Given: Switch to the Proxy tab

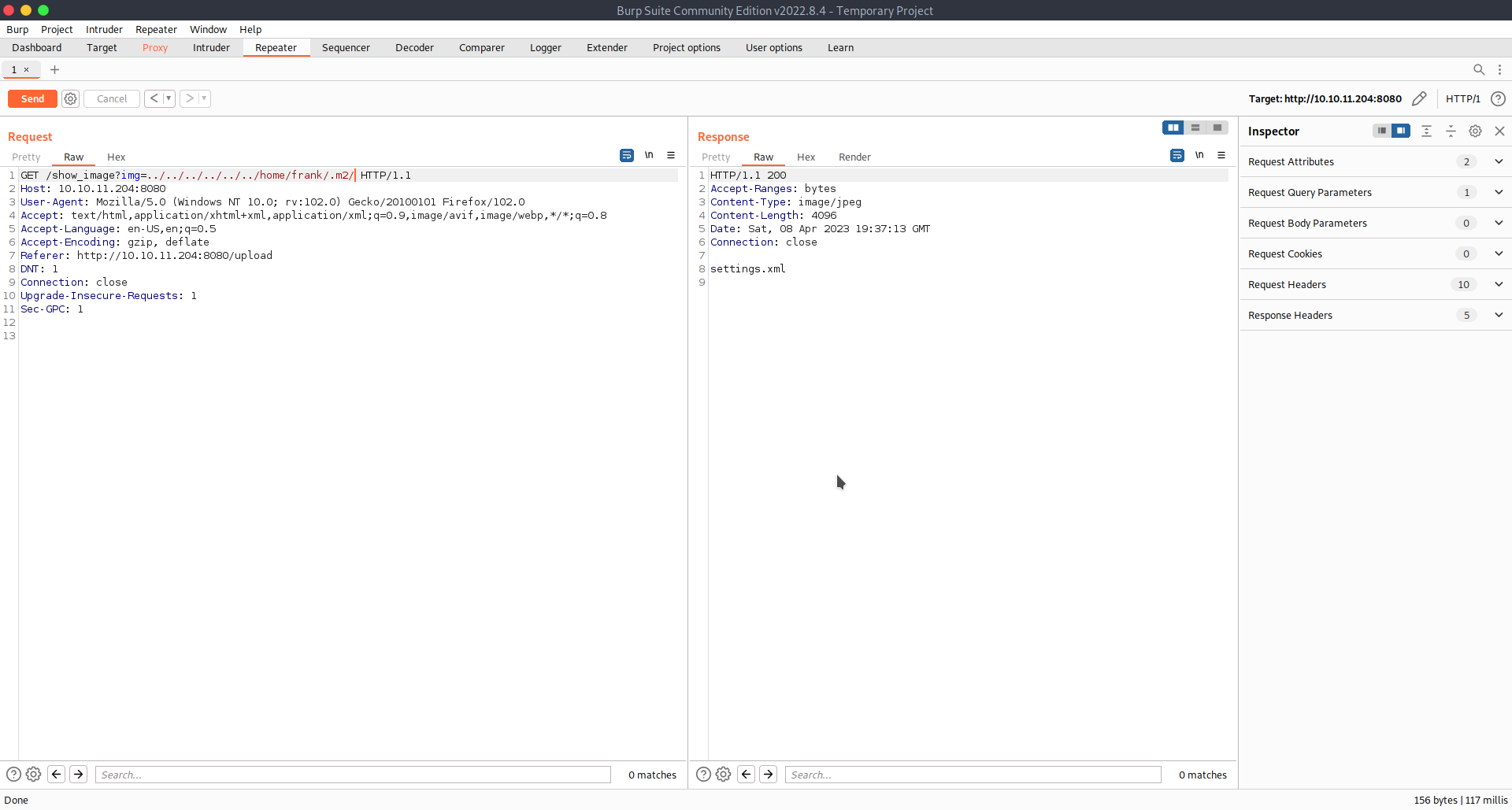Looking at the screenshot, I should click(155, 47).
